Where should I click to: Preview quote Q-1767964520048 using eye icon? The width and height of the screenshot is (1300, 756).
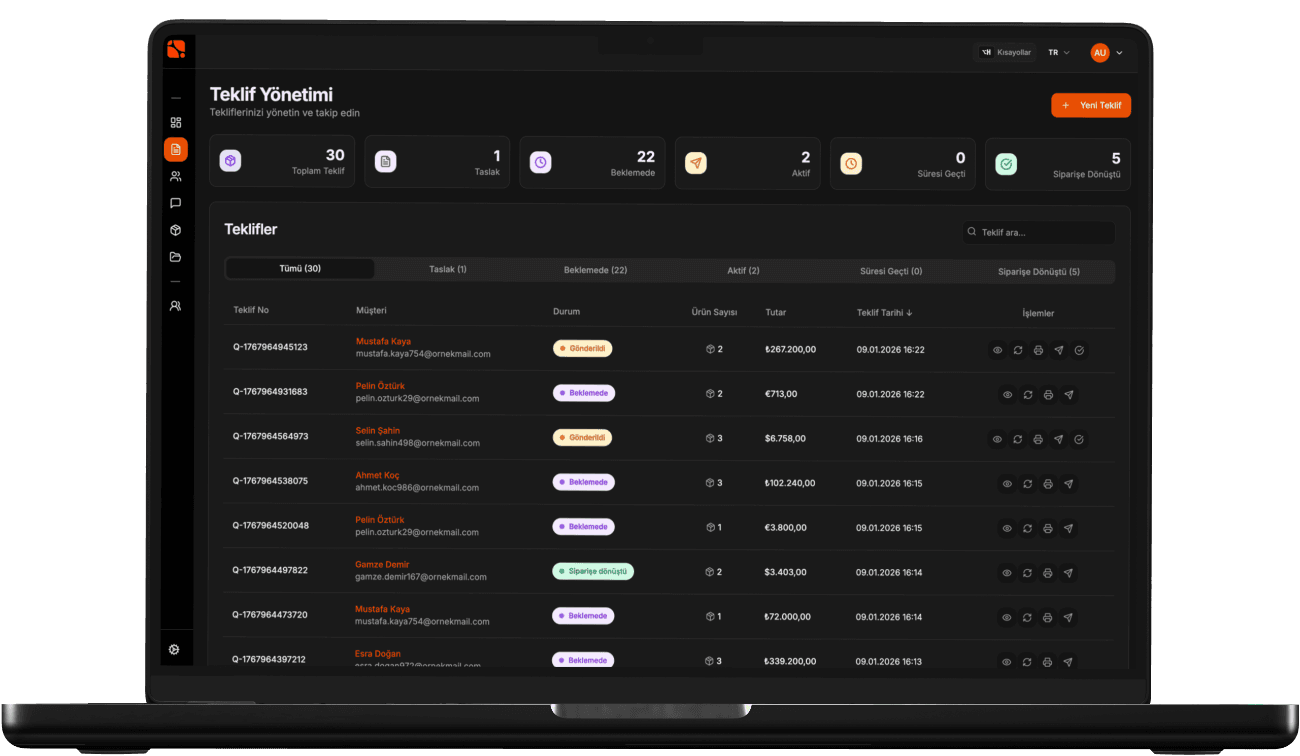tap(1007, 528)
